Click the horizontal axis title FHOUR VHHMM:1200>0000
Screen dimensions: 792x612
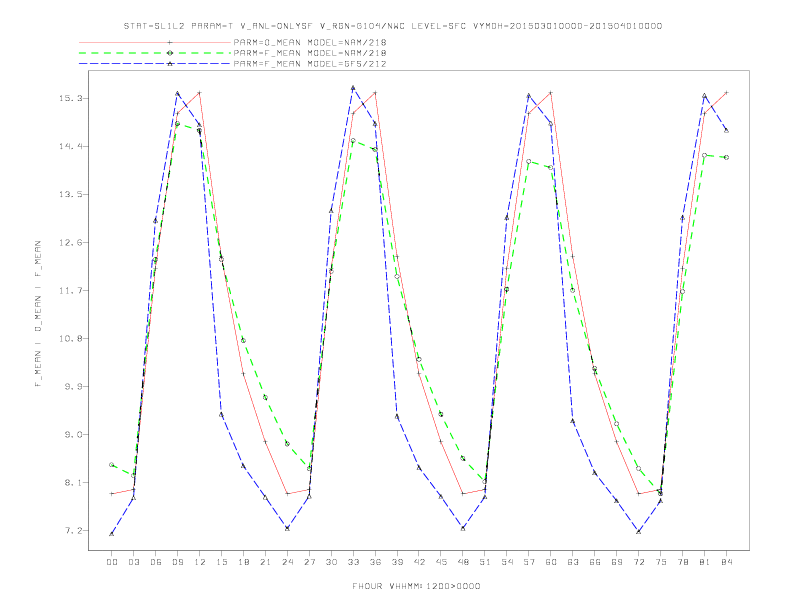tap(416, 586)
